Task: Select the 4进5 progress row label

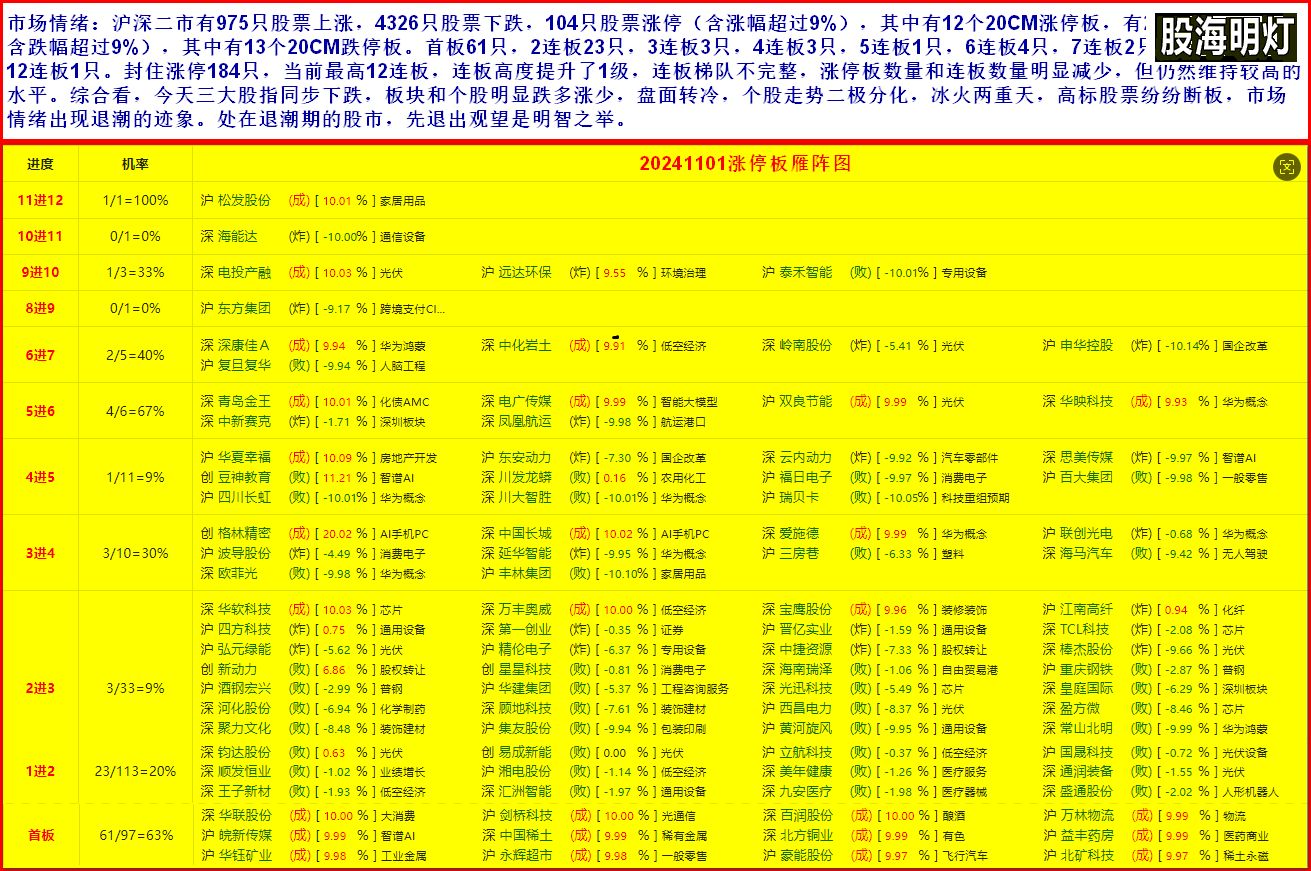Action: tap(40, 477)
